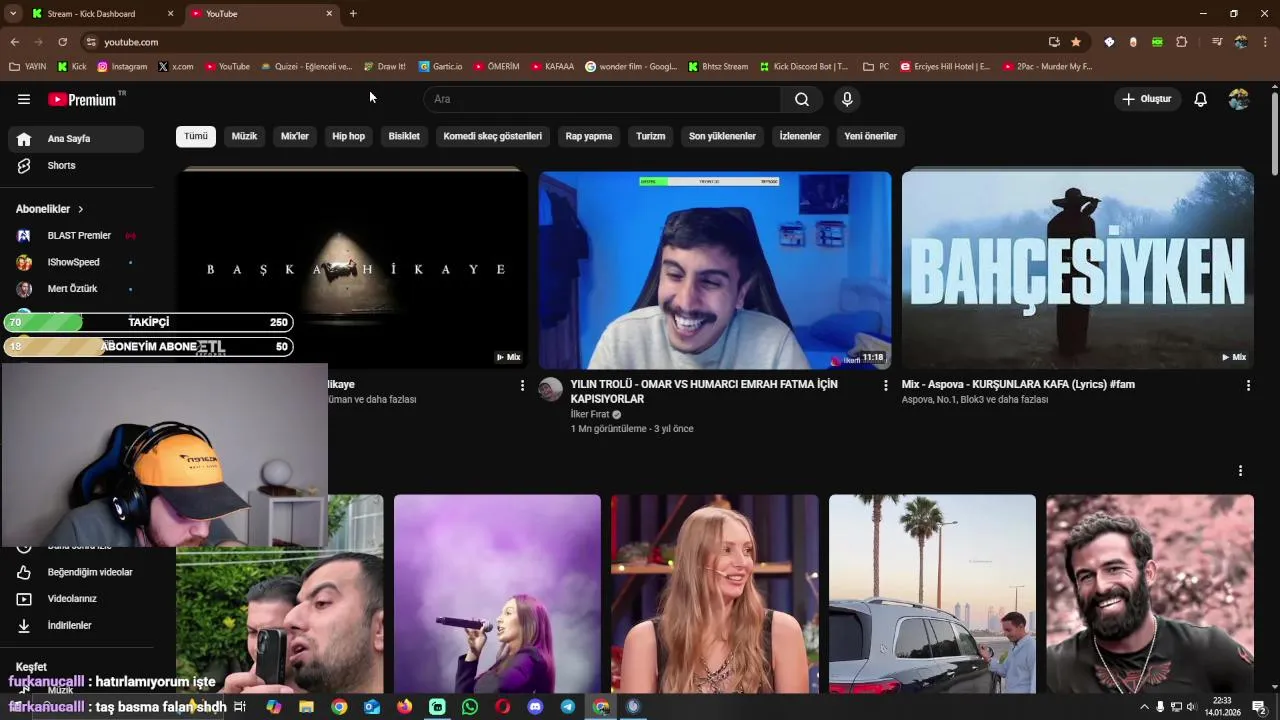
Task: Go to Ana Sayfa in sidebar
Action: 76,139
